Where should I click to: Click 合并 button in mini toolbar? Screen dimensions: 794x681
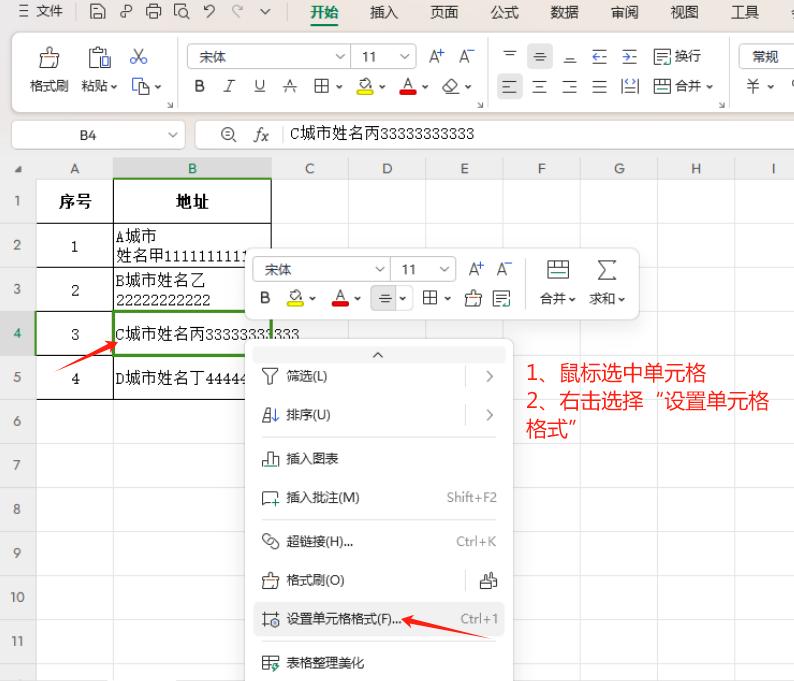558,283
